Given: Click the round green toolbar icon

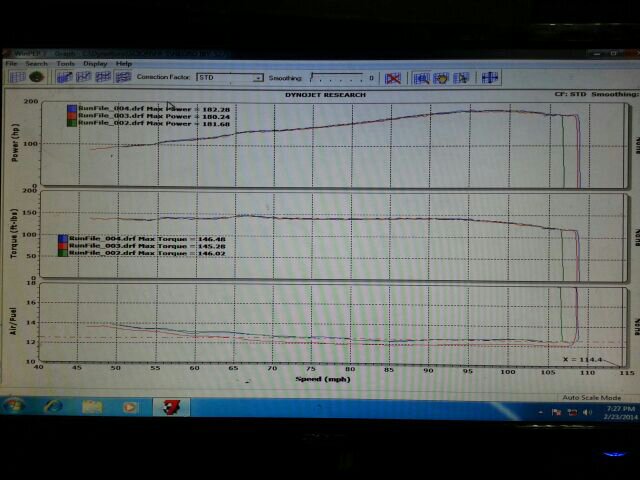Looking at the screenshot, I should [36, 77].
